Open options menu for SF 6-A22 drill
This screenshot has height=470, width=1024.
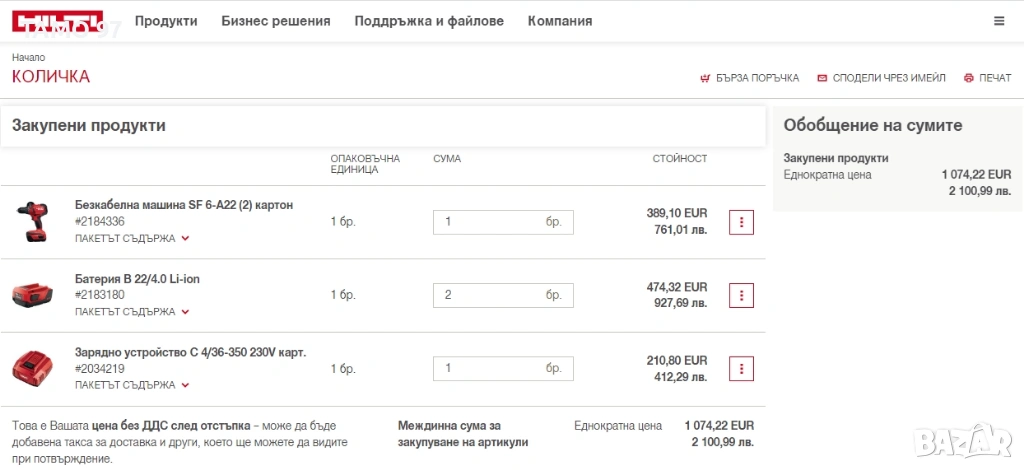(741, 222)
